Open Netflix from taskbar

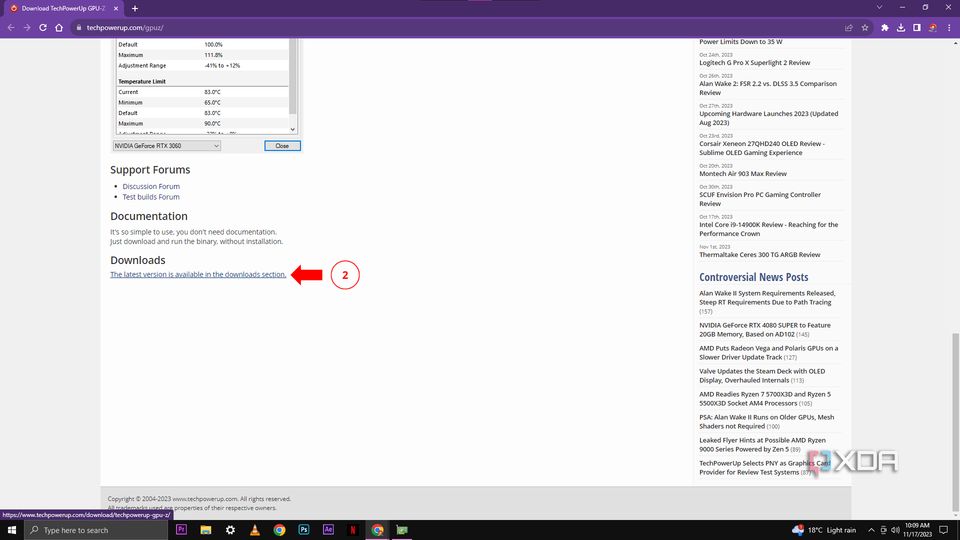[x=353, y=530]
